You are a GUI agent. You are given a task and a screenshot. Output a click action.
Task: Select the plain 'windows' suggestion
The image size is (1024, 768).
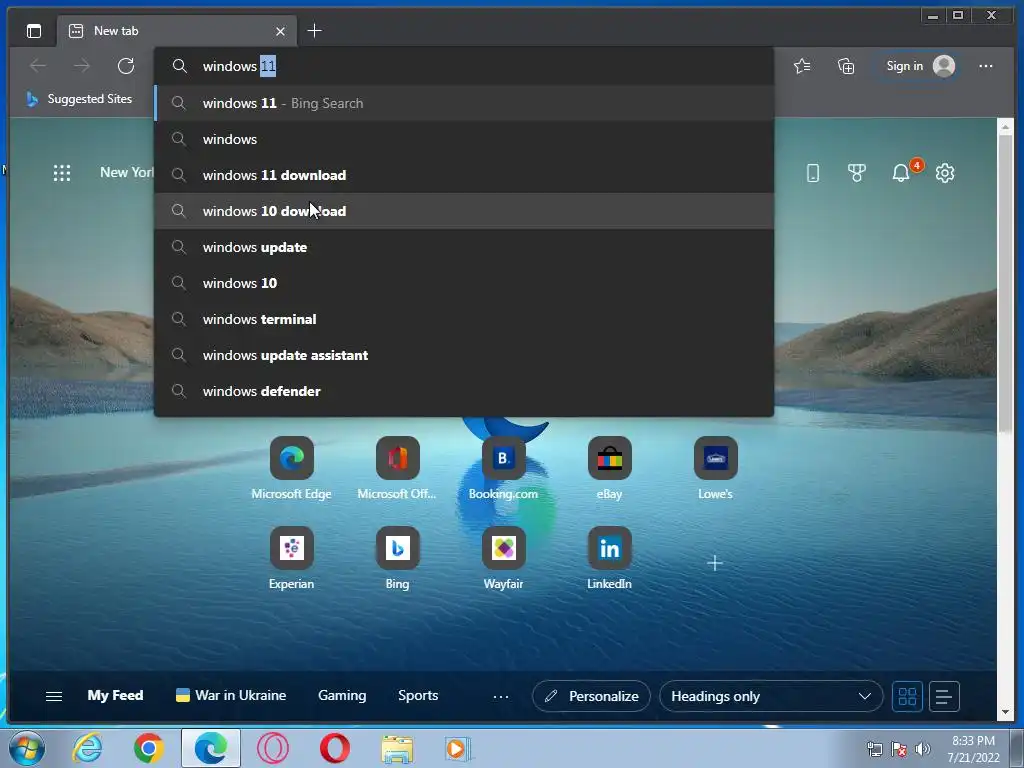pos(464,139)
